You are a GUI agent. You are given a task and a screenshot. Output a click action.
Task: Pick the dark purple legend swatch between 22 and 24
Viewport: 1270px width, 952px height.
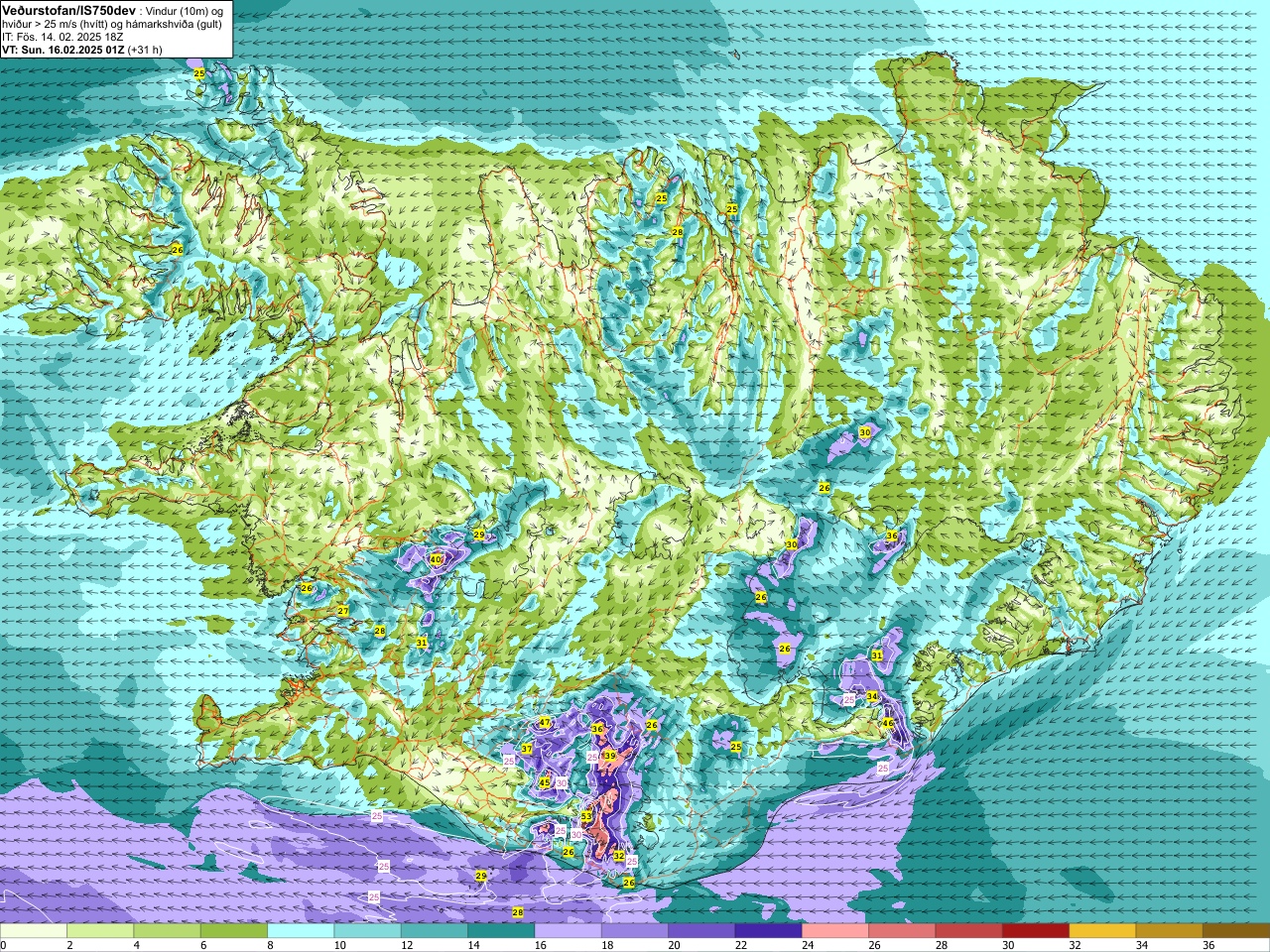[x=768, y=931]
